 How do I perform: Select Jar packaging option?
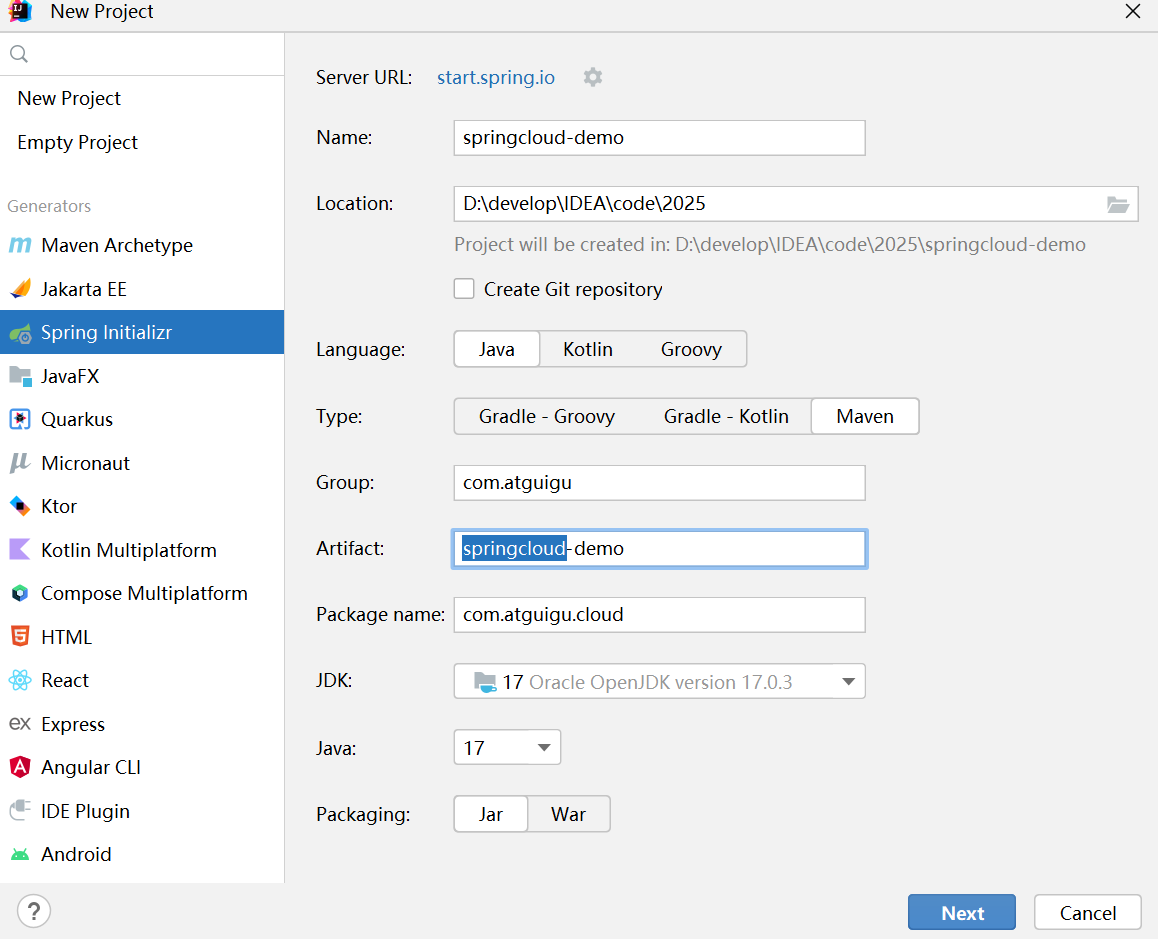point(490,813)
